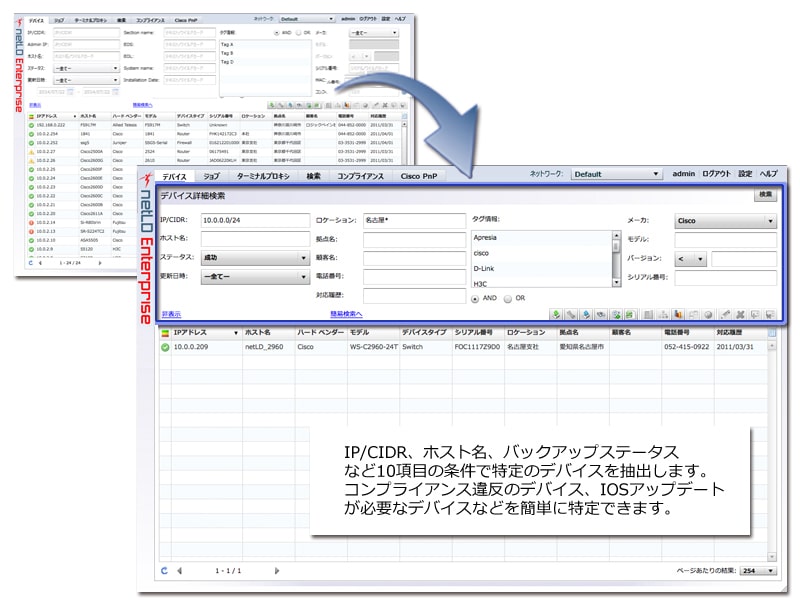Click the binoculars-style discovery toolbar icon
The image size is (800, 600).
click(601, 314)
